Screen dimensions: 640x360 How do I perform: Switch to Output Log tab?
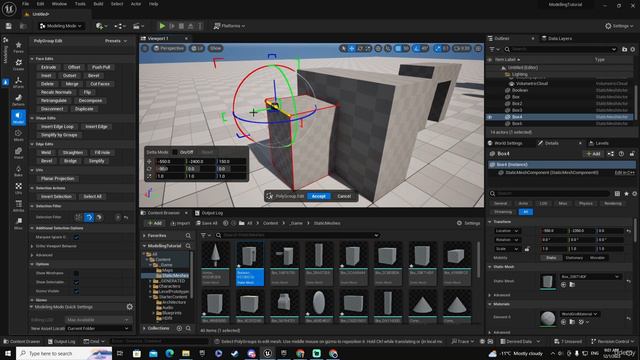coord(209,213)
